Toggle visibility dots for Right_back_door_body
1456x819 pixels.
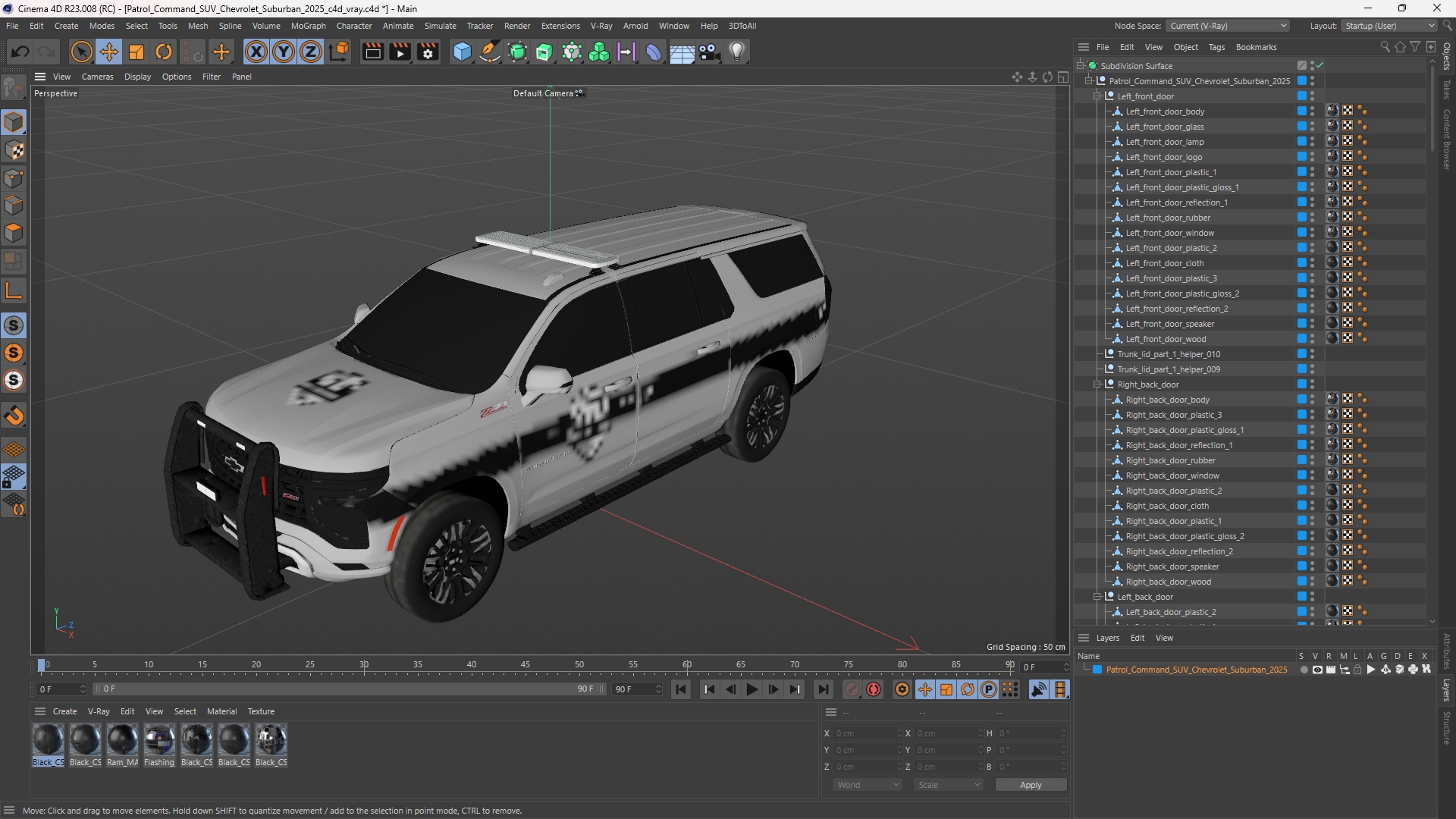(1313, 400)
